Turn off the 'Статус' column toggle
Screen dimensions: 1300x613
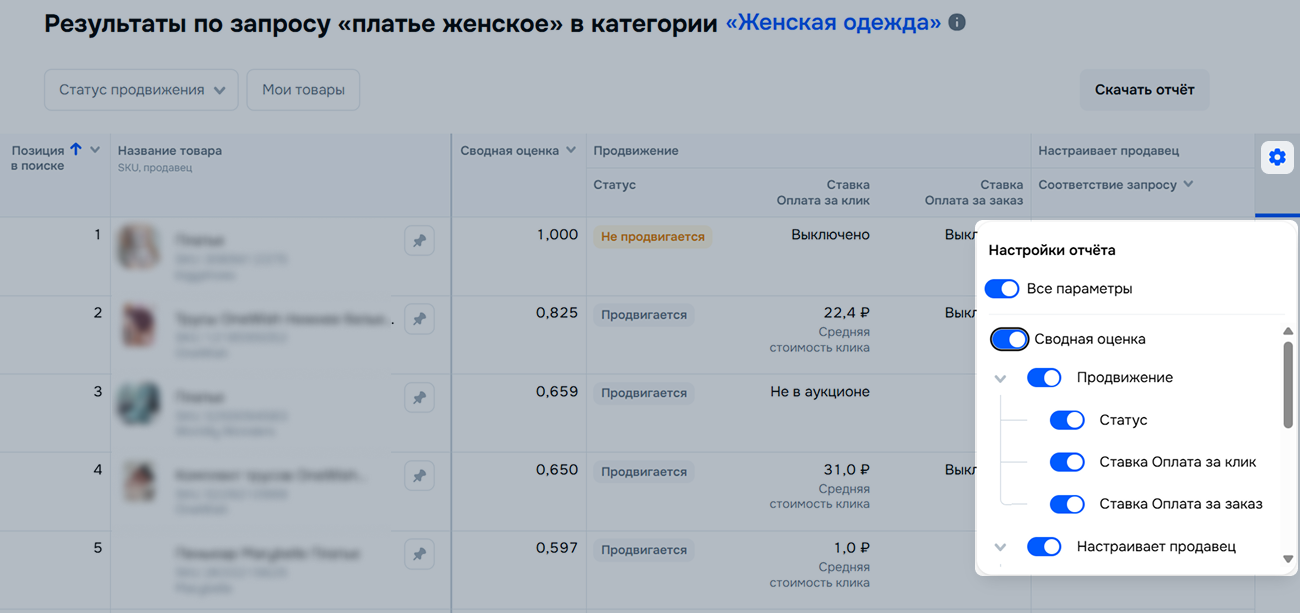coord(1067,420)
